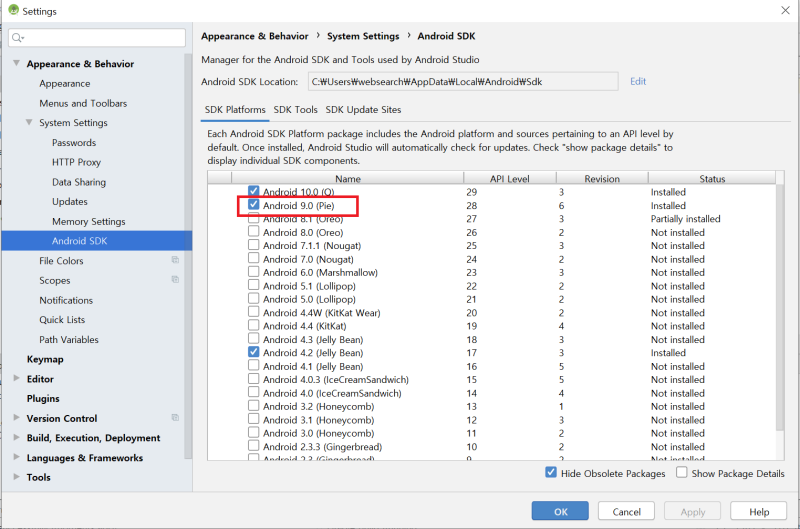Open the SDK Tools tab

point(295,110)
